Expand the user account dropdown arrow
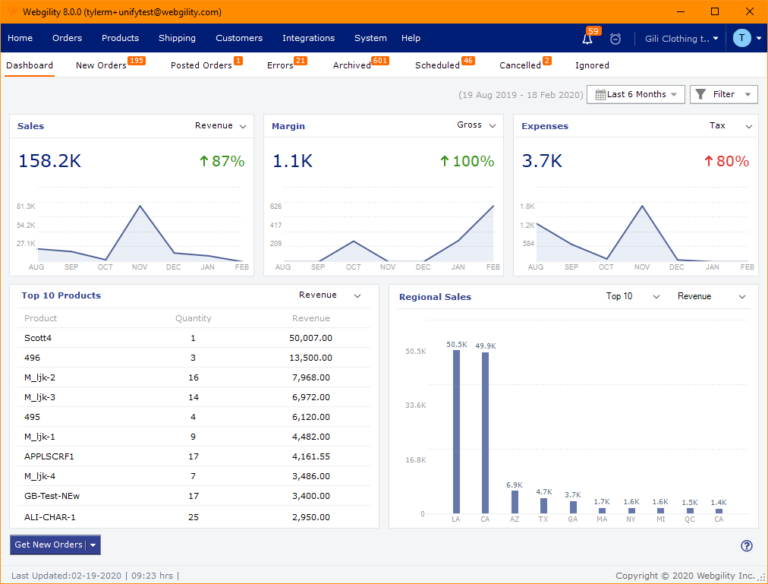The width and height of the screenshot is (768, 584). (759, 38)
